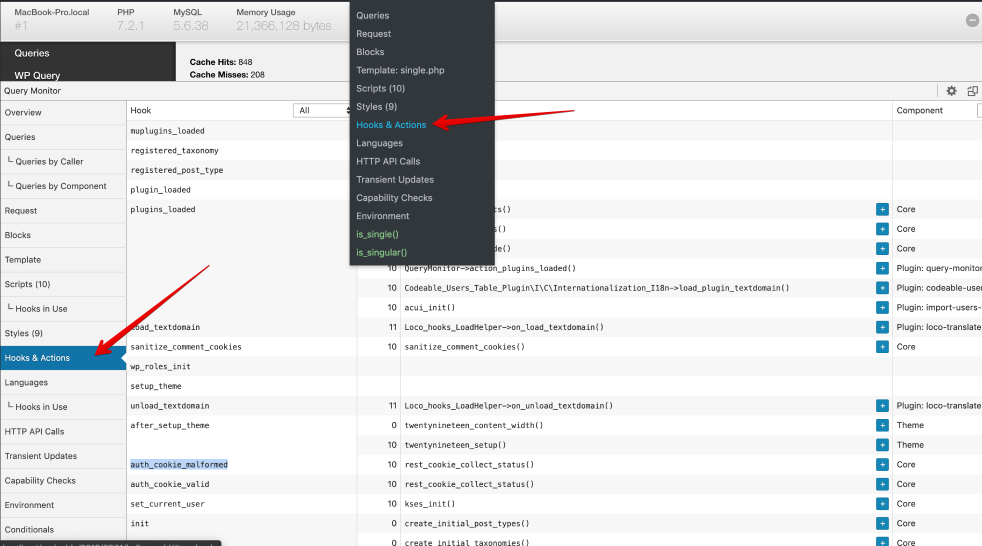The height and width of the screenshot is (546, 982).
Task: Pop out the Query Monitor panel
Action: (972, 91)
